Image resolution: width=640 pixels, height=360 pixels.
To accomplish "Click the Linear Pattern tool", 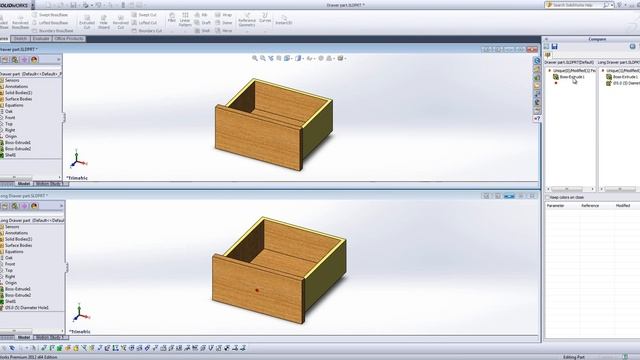I will (185, 20).
